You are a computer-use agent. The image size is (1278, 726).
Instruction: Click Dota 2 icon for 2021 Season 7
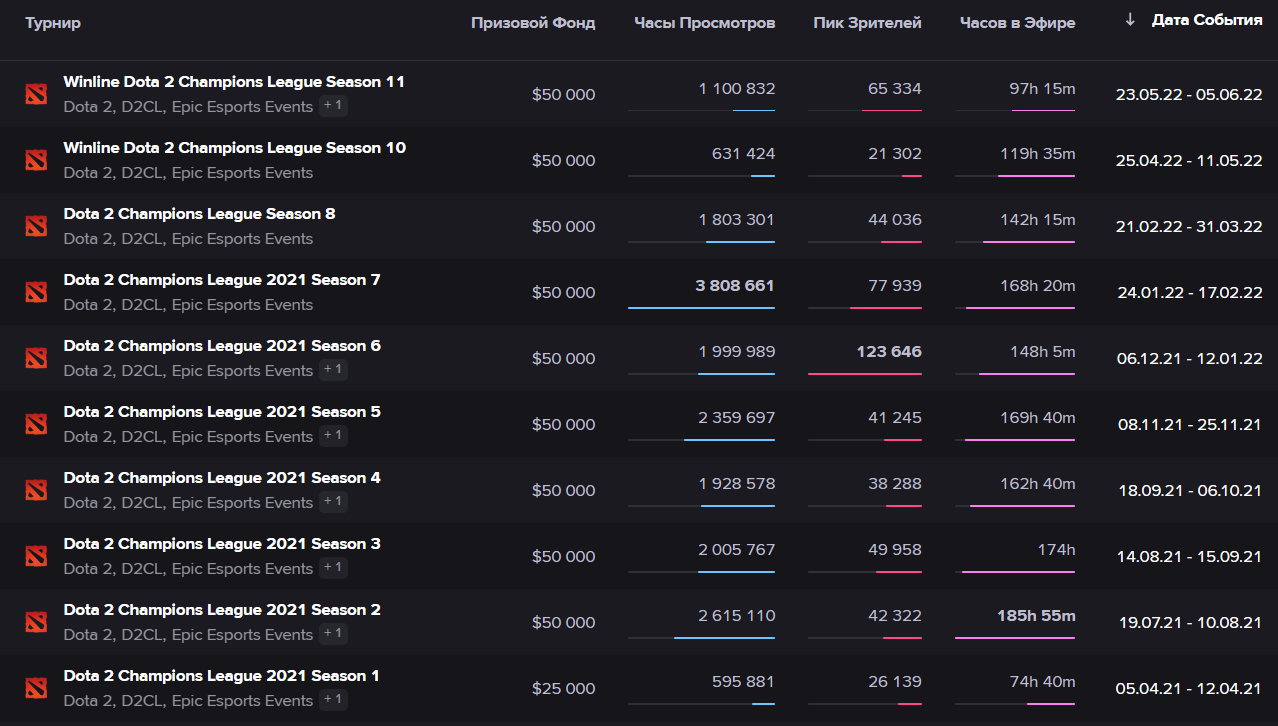tap(36, 292)
